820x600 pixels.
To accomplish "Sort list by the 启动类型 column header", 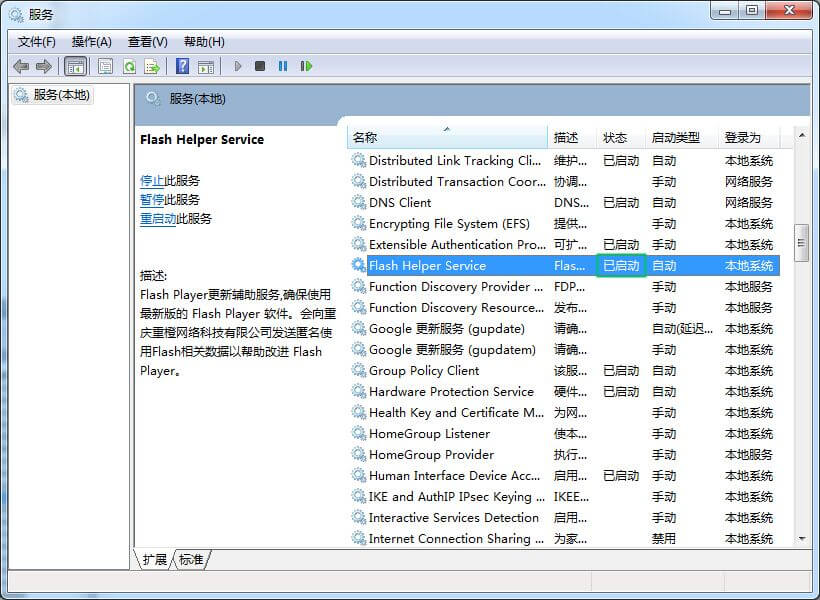I will (676, 138).
